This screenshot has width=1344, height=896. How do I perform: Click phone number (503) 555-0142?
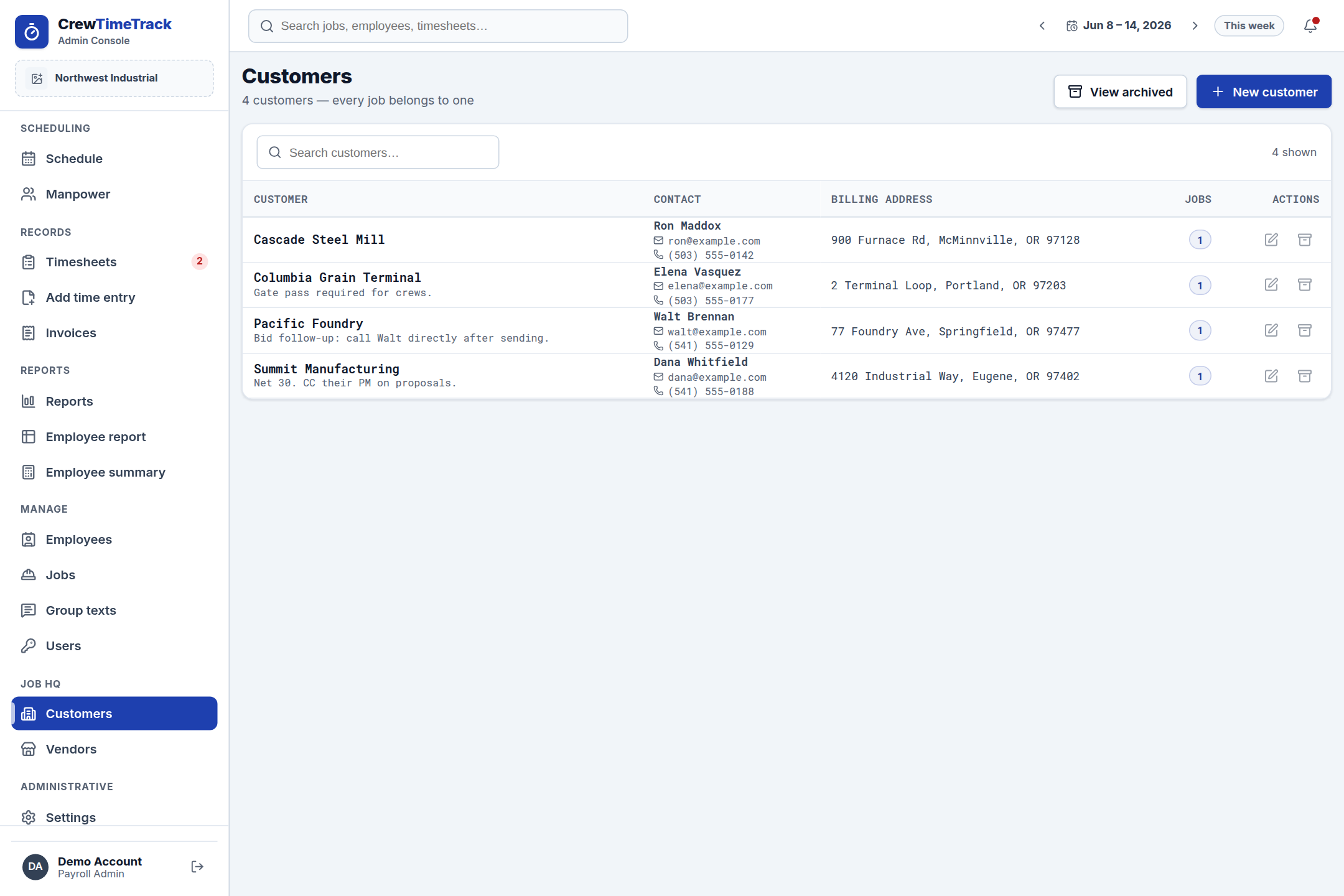coord(711,255)
